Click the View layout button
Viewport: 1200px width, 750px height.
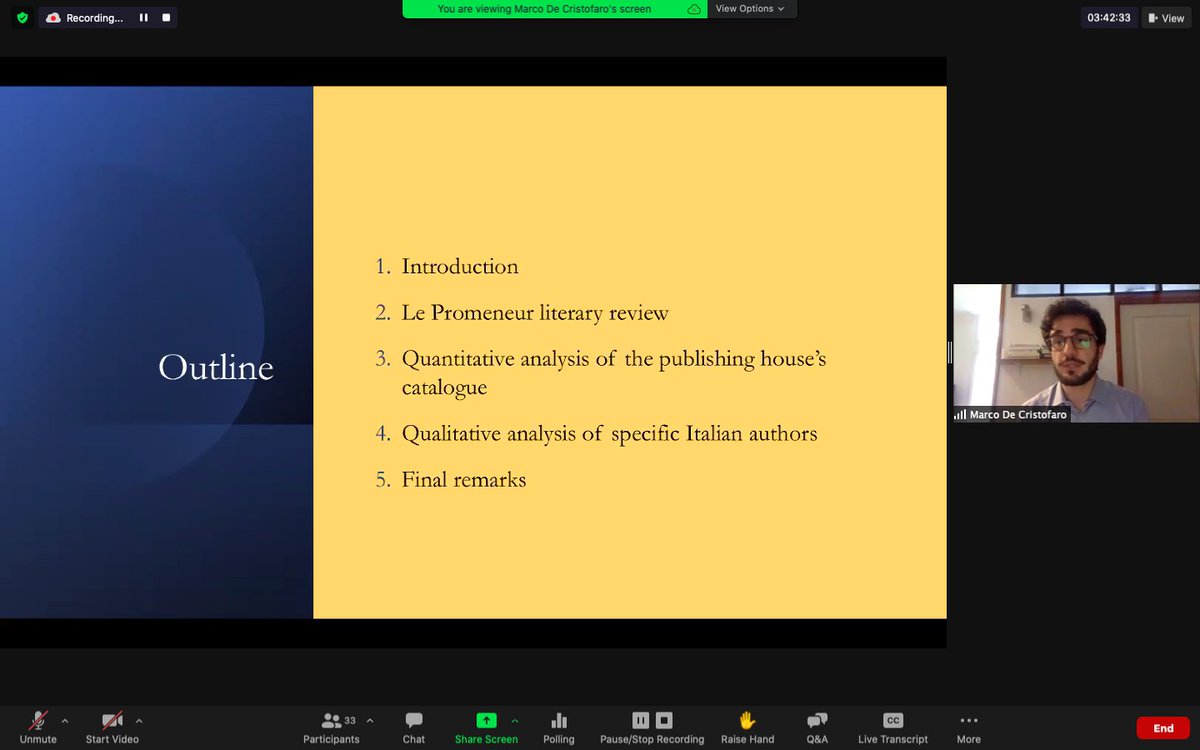tap(1167, 18)
